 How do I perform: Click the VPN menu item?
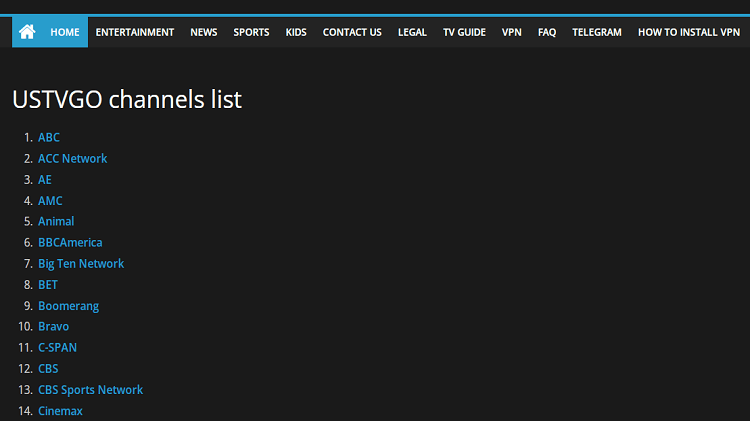[x=511, y=32]
